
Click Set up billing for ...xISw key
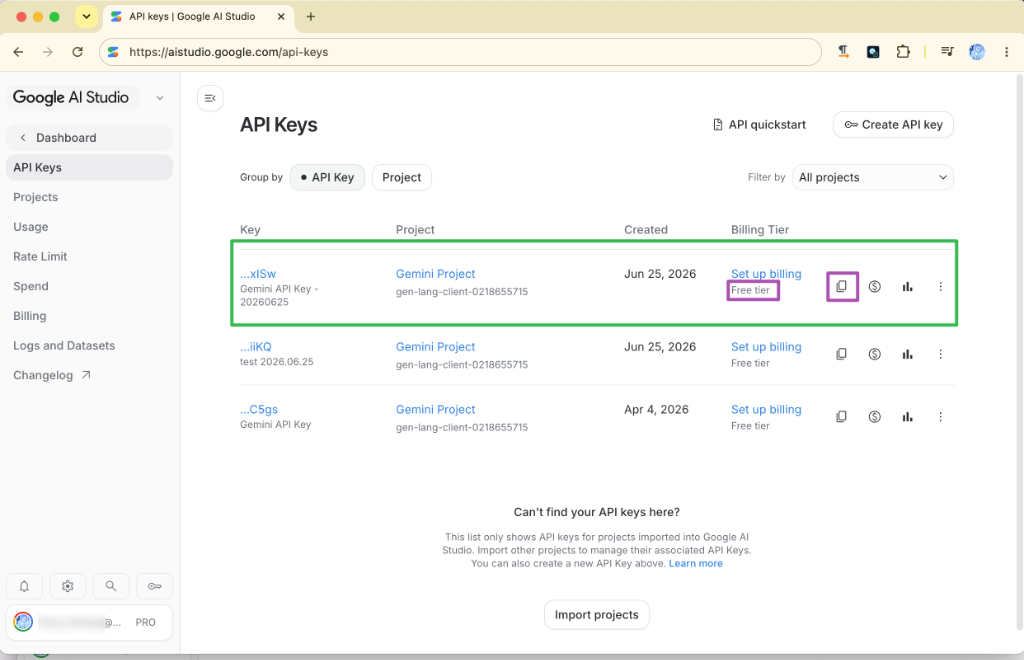(766, 274)
